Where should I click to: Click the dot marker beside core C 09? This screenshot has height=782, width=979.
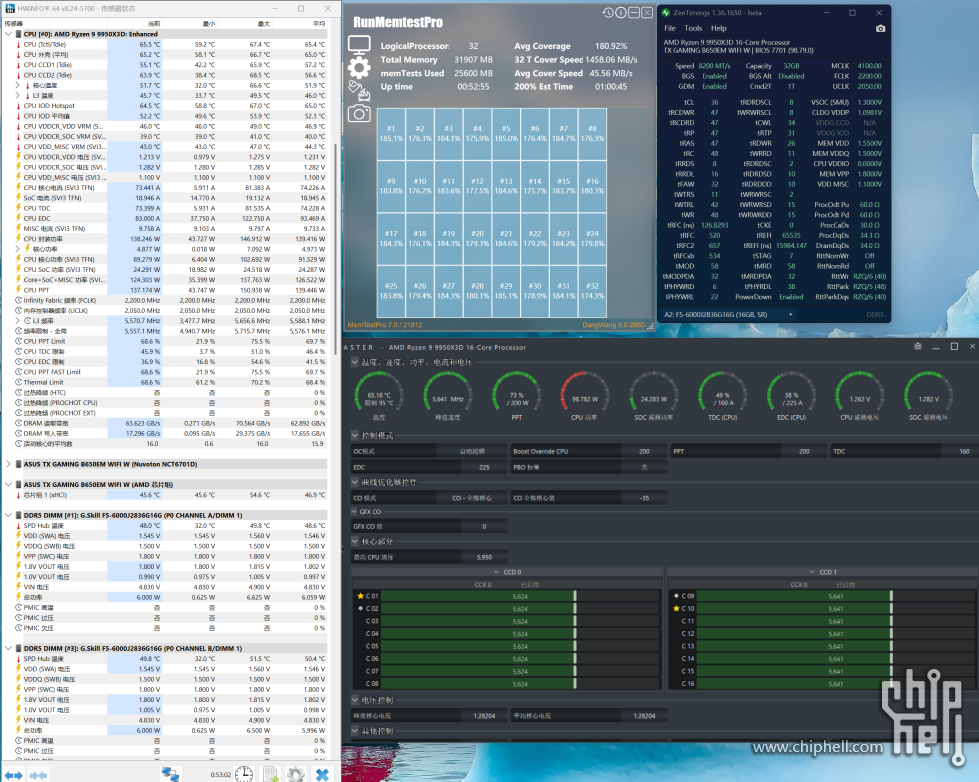point(676,596)
